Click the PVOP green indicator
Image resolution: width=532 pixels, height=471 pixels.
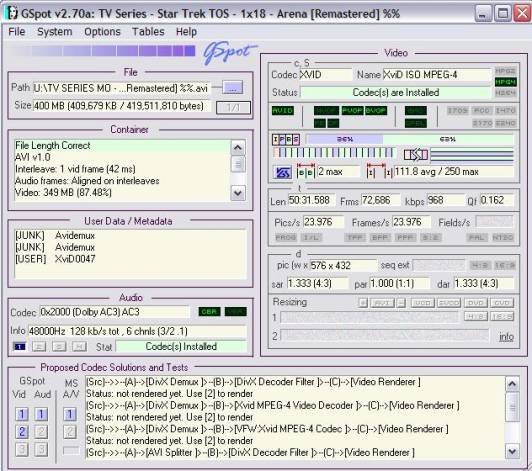click(352, 111)
